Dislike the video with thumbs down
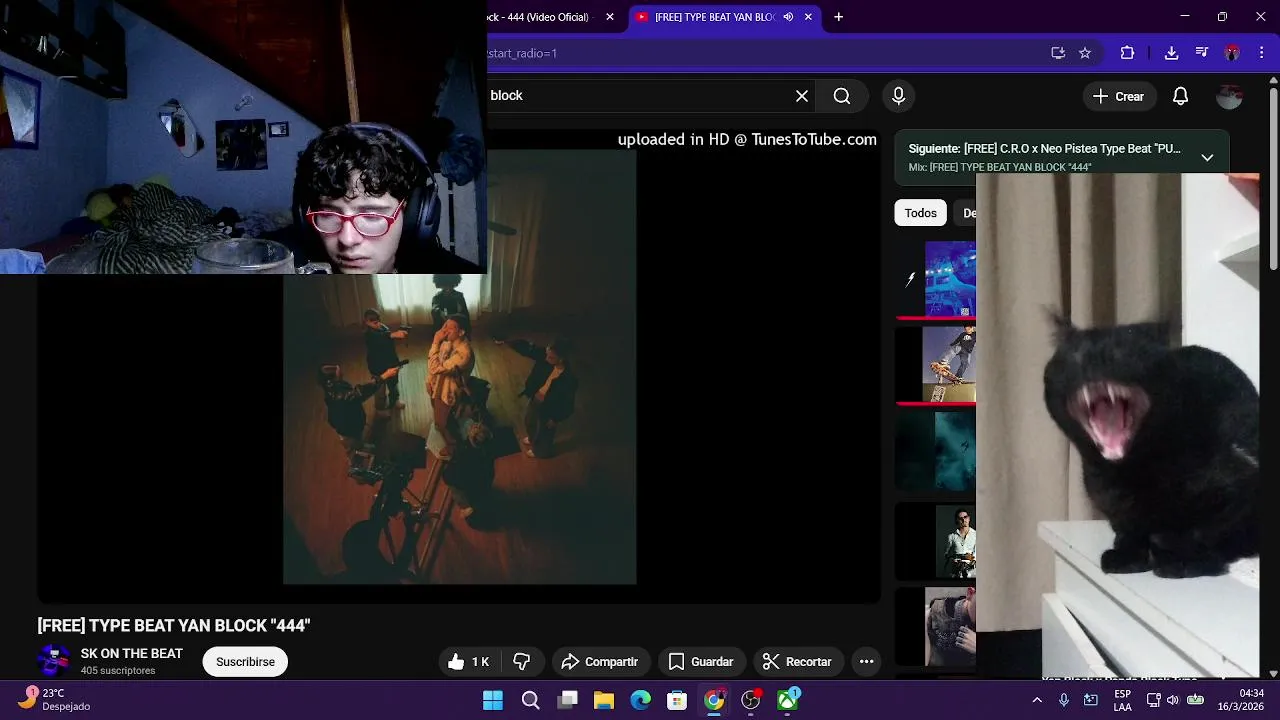Screen dimensions: 1280x720 [x=522, y=662]
